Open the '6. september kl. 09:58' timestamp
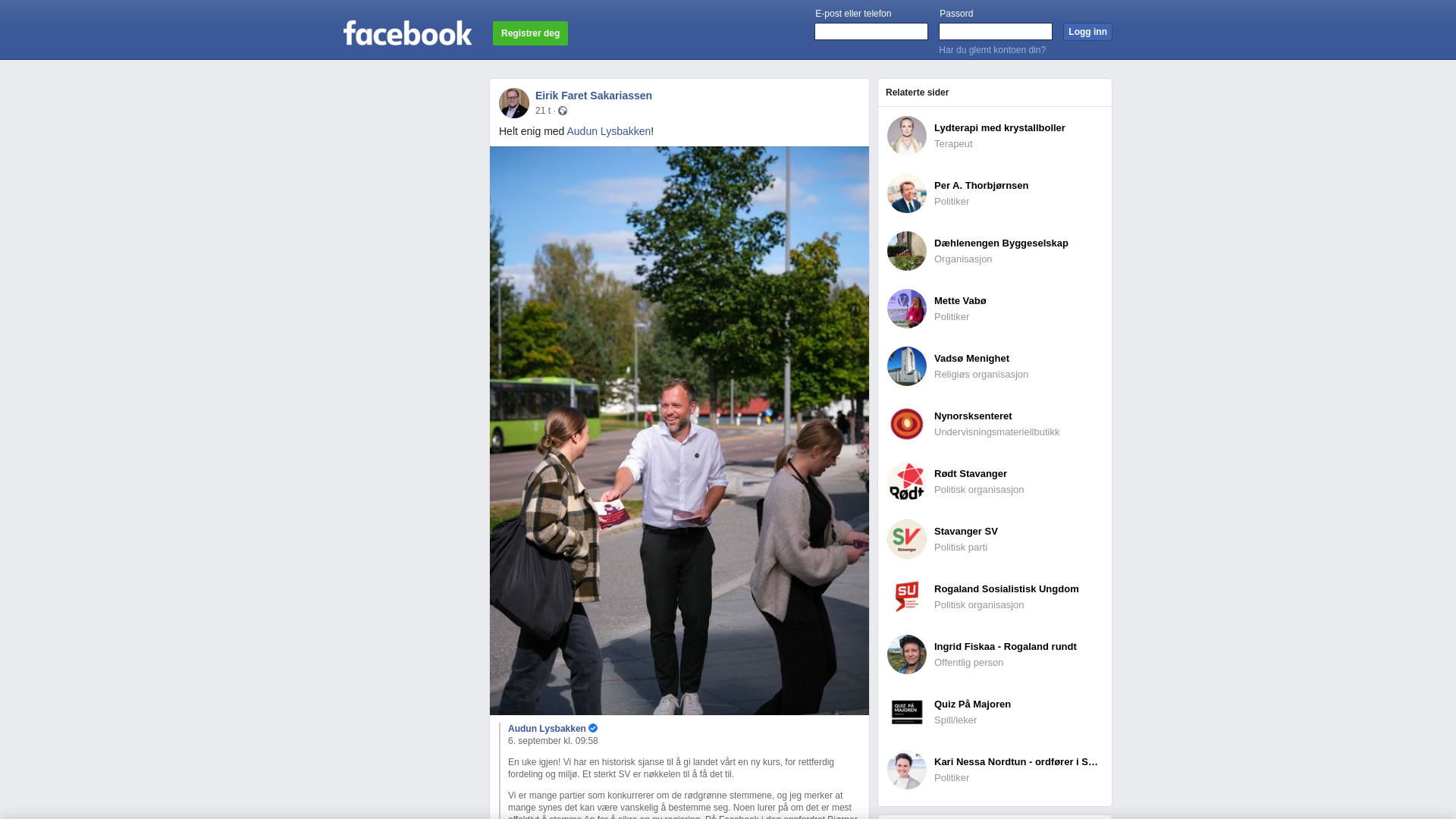Image resolution: width=1456 pixels, height=819 pixels. click(553, 741)
